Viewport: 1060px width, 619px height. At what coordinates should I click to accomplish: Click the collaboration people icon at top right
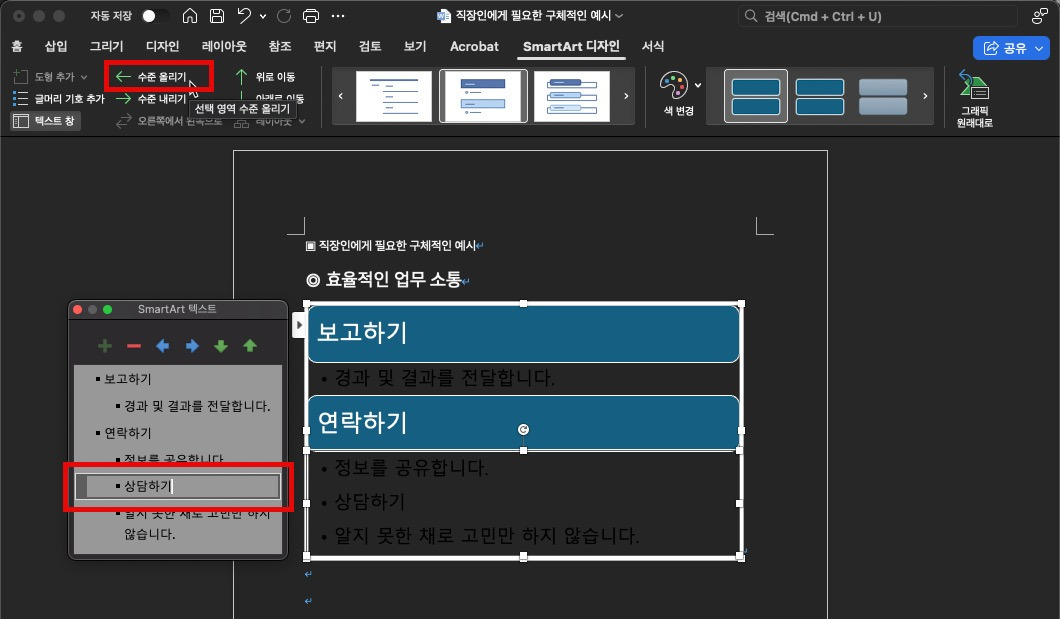1040,16
